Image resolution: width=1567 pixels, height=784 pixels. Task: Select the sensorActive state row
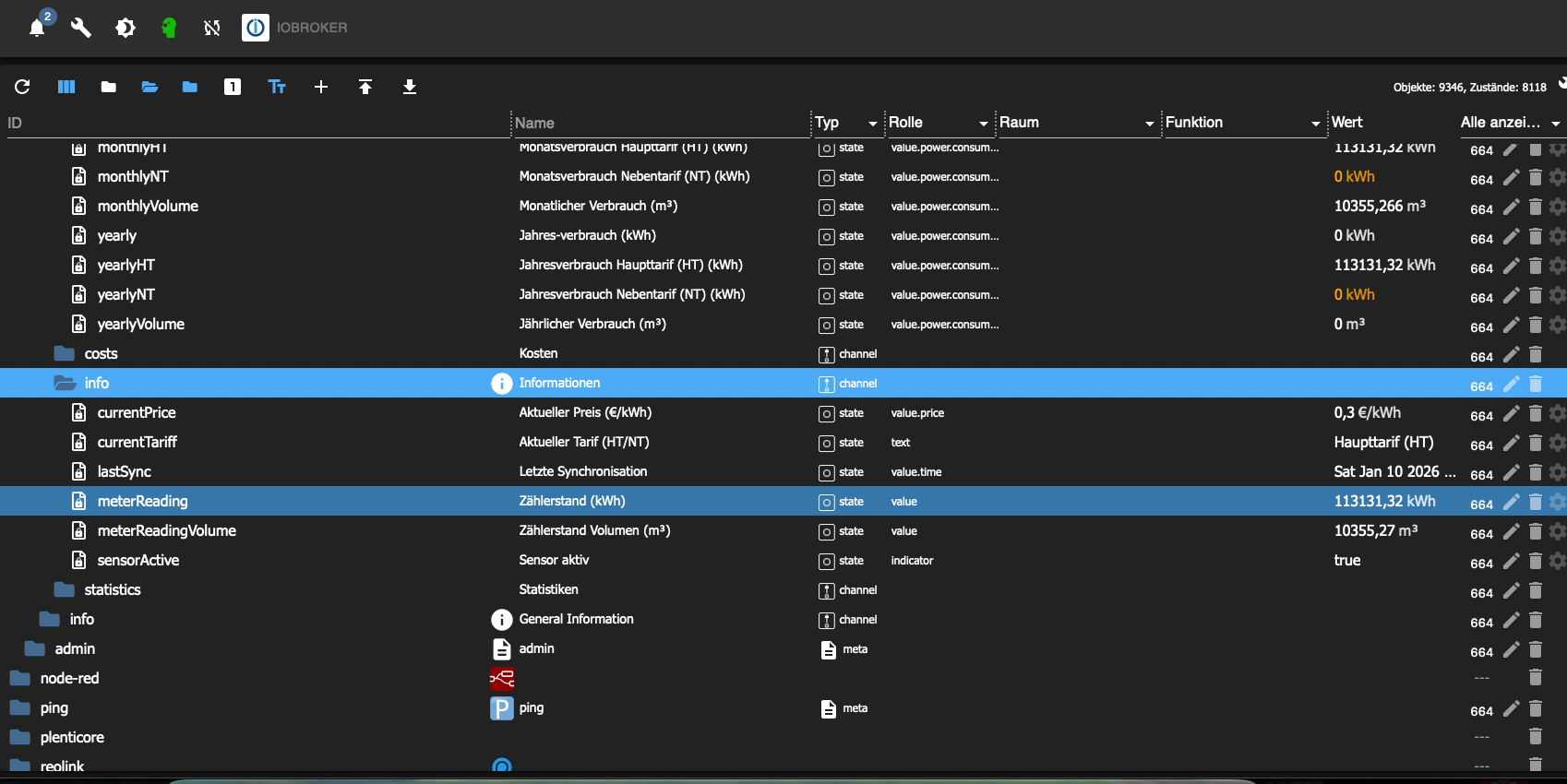(138, 560)
